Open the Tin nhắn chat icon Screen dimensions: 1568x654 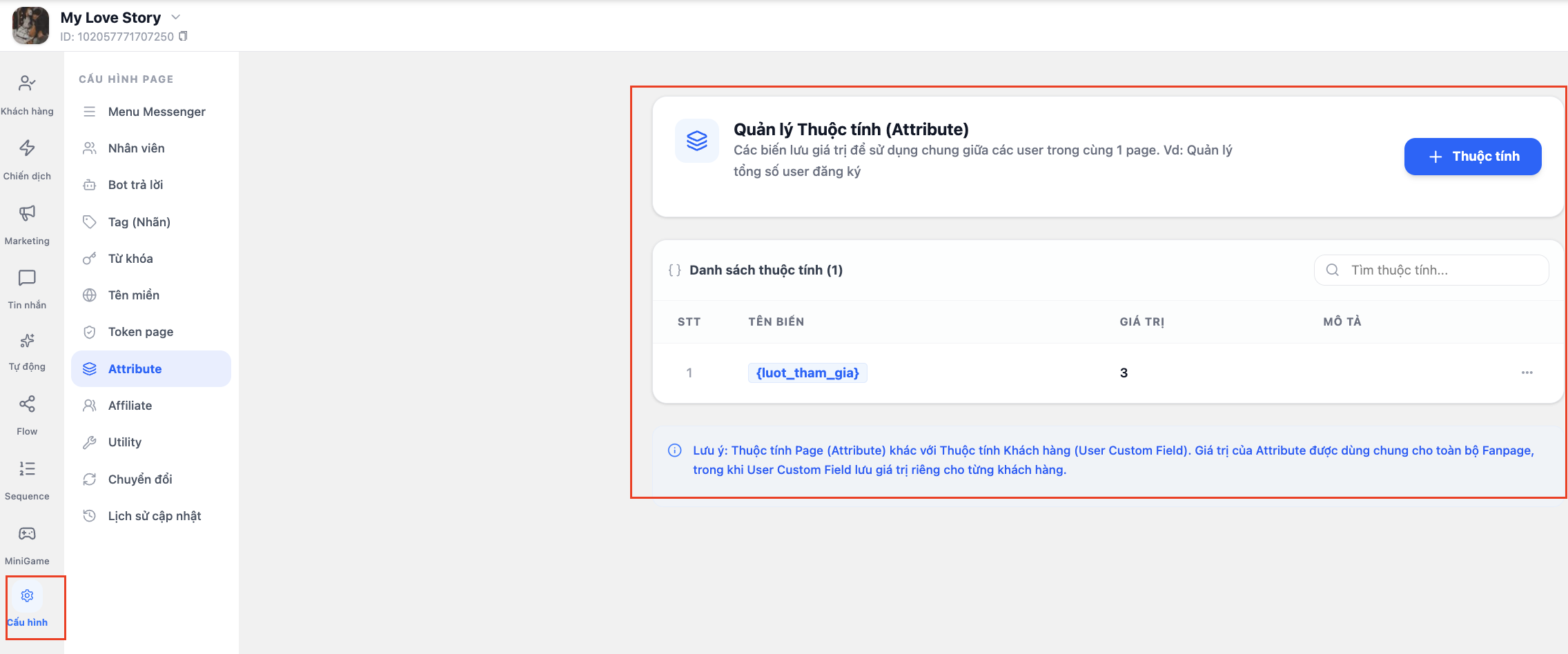click(27, 278)
